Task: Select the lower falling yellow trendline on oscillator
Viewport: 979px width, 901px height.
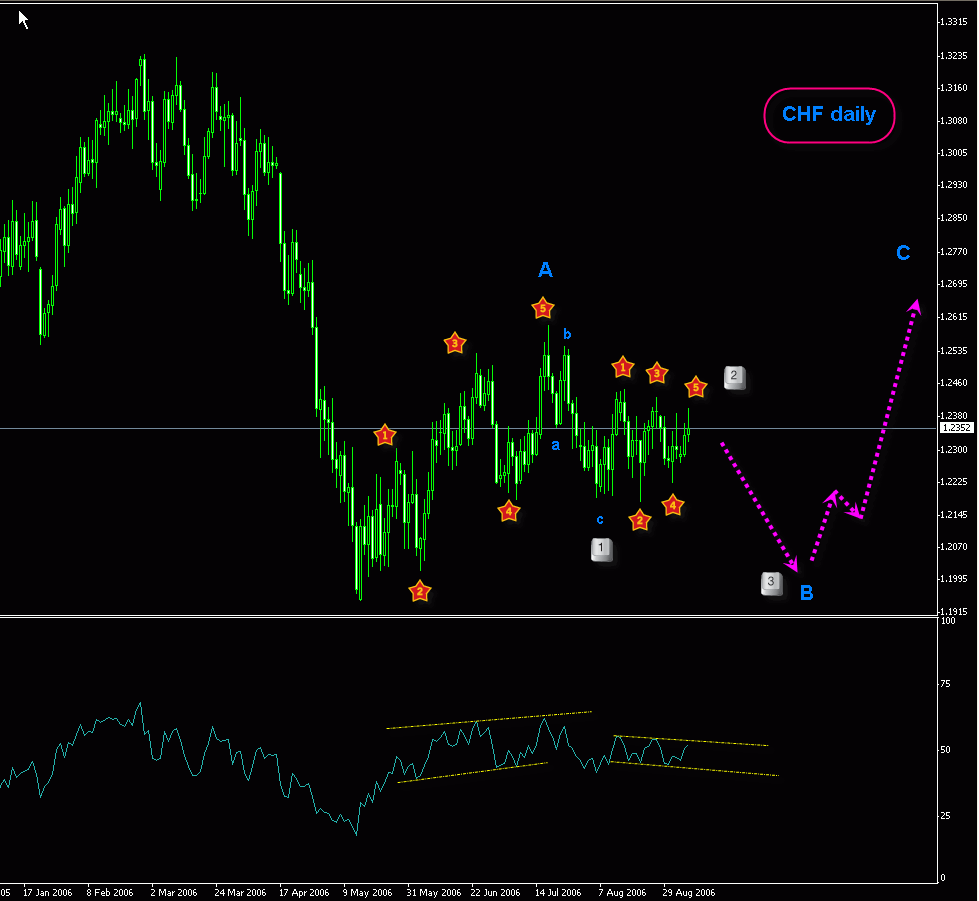Action: point(694,768)
